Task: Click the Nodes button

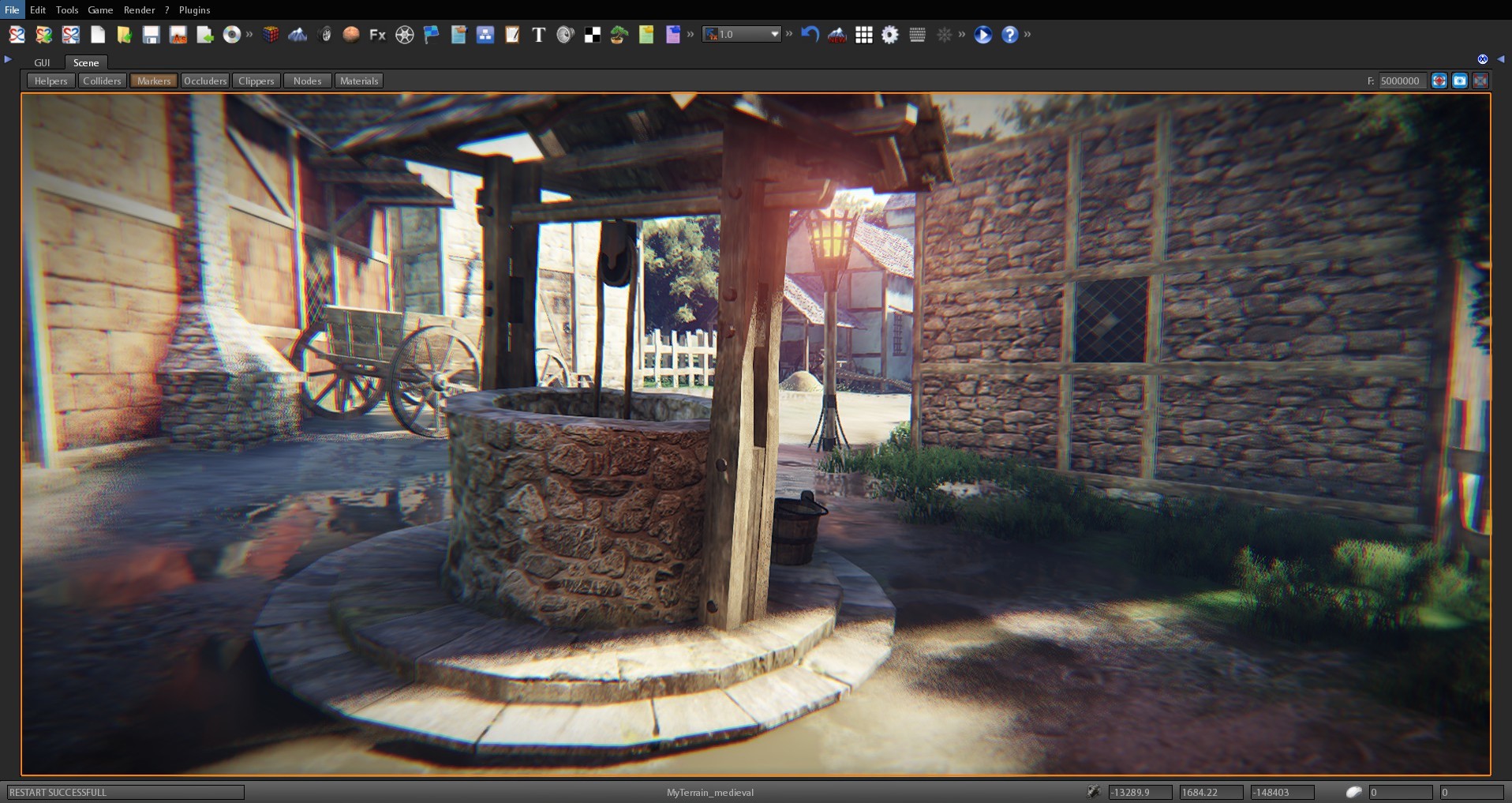Action: point(307,81)
